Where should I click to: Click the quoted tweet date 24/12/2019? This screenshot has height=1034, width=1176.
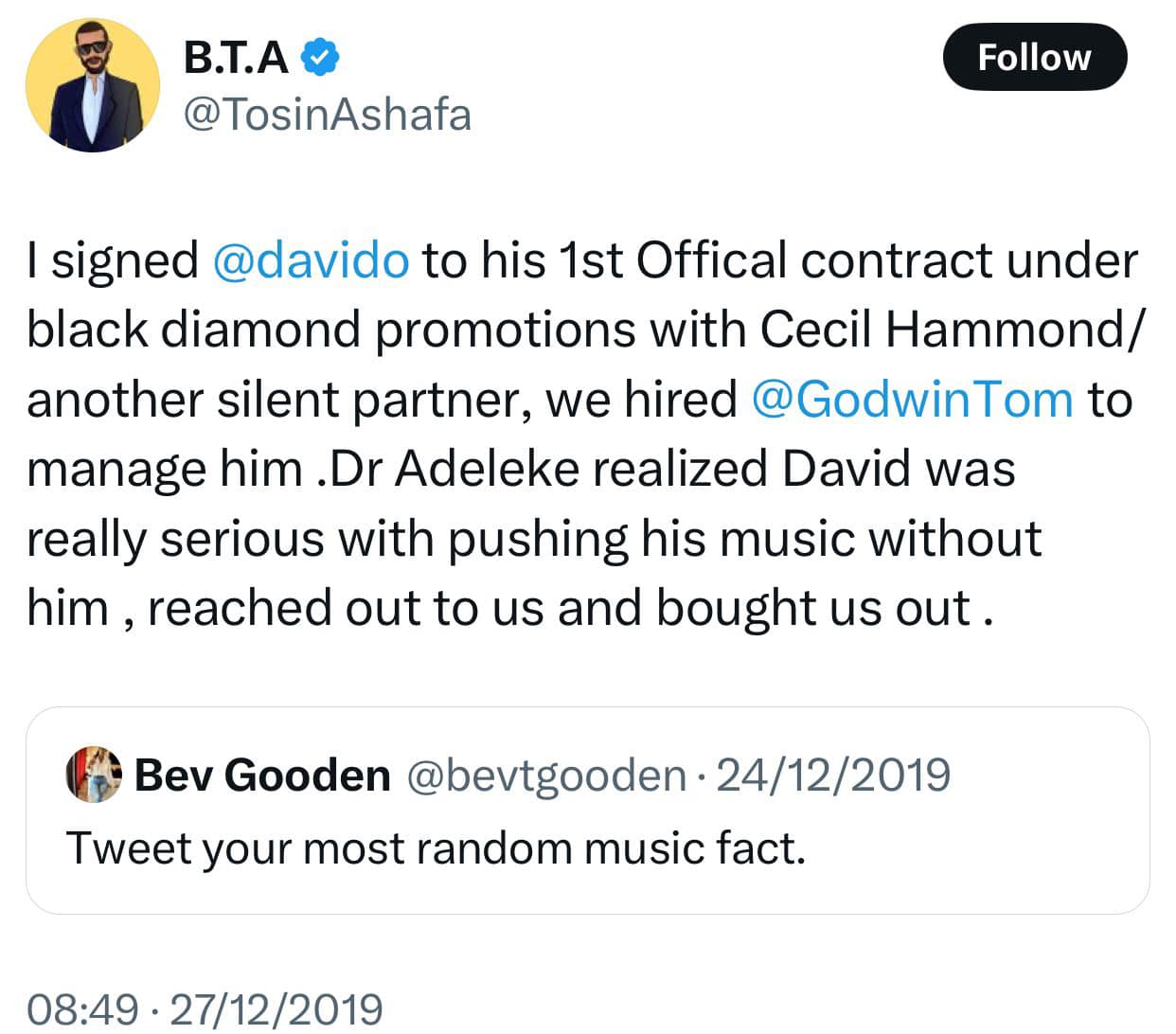[833, 775]
